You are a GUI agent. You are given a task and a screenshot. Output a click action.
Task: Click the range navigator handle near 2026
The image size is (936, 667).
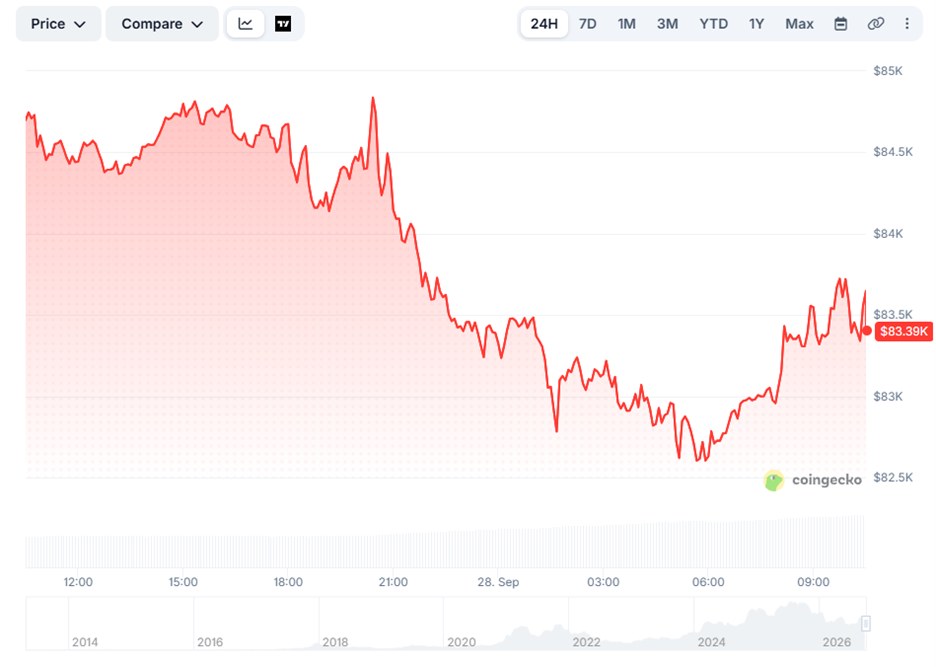pyautogui.click(x=866, y=623)
